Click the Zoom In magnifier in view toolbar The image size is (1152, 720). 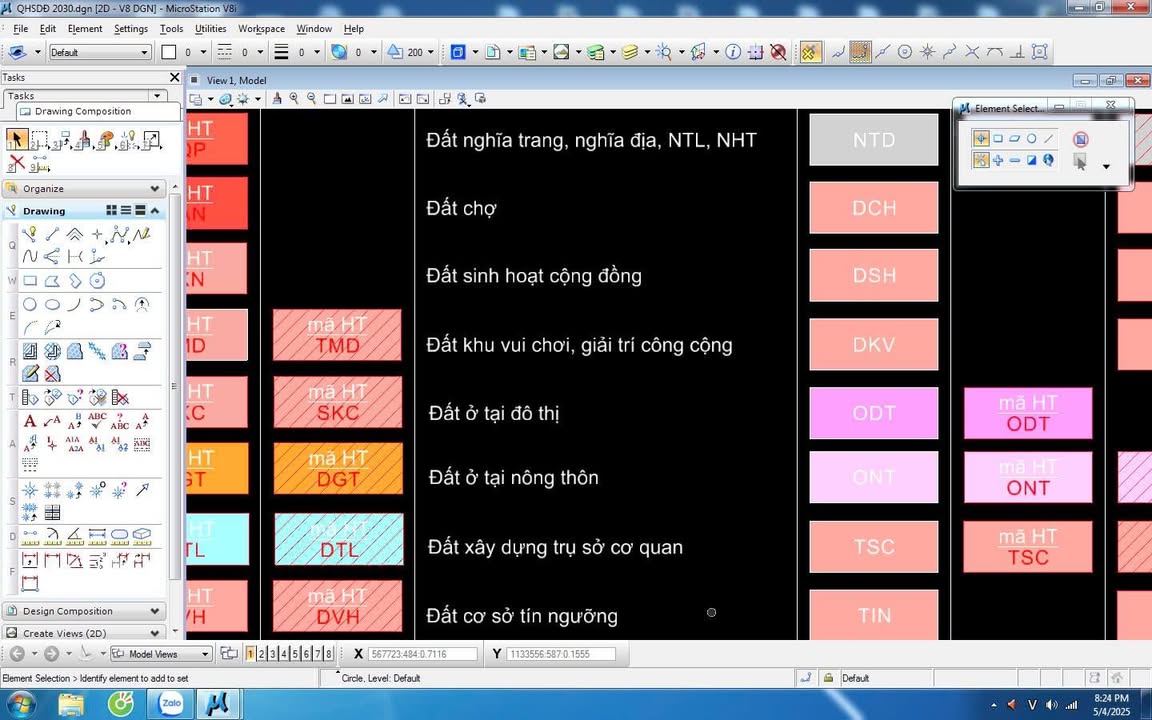(294, 99)
